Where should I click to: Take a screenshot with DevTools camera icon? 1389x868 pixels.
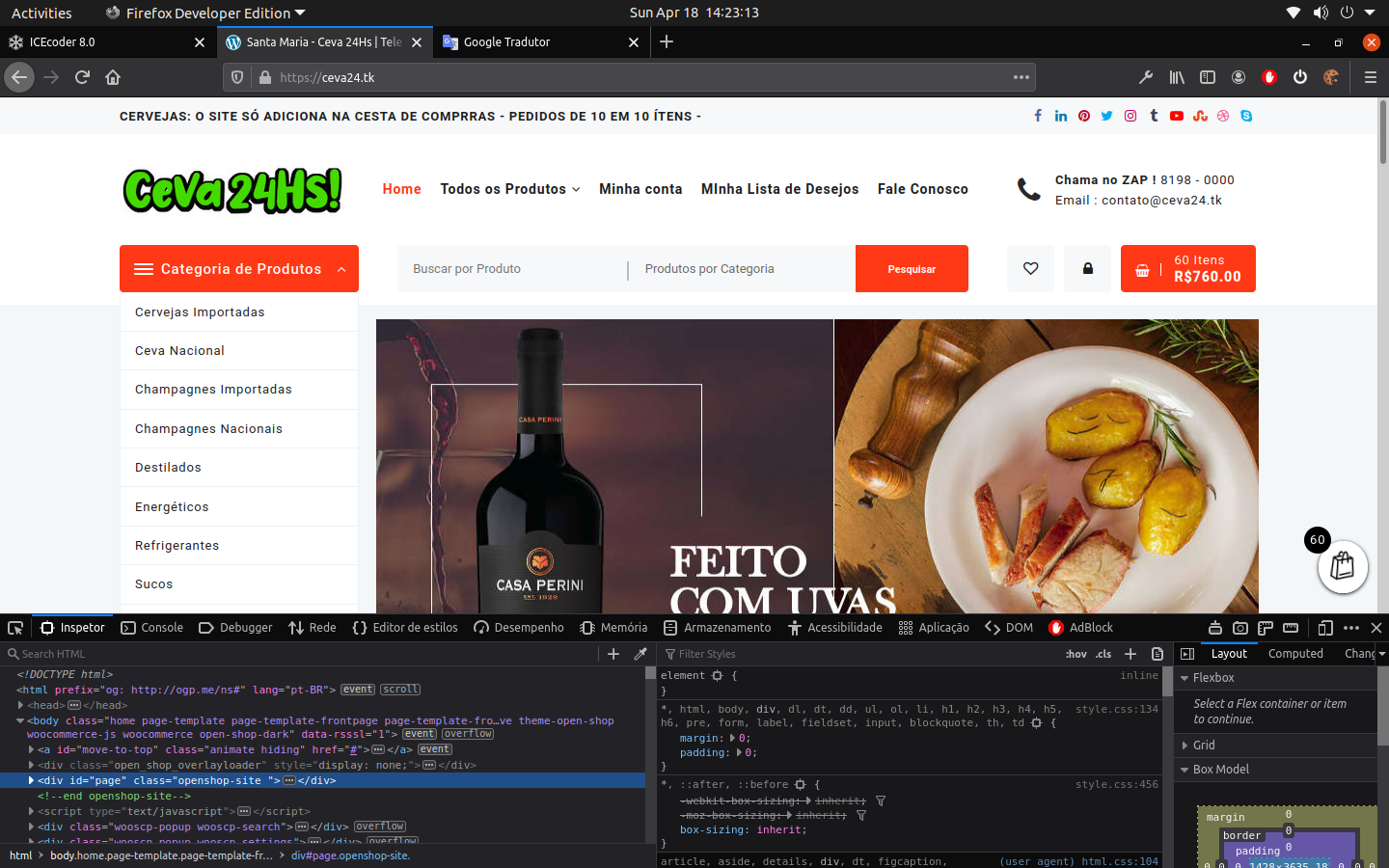pyautogui.click(x=1240, y=628)
